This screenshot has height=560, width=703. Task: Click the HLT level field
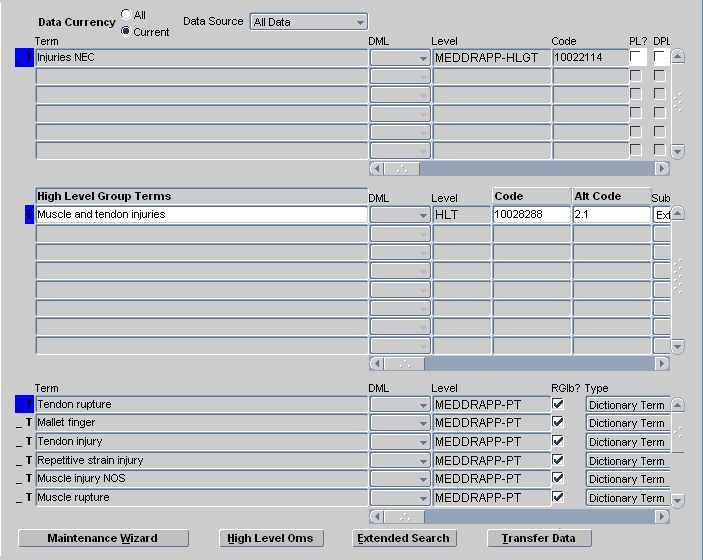point(461,215)
